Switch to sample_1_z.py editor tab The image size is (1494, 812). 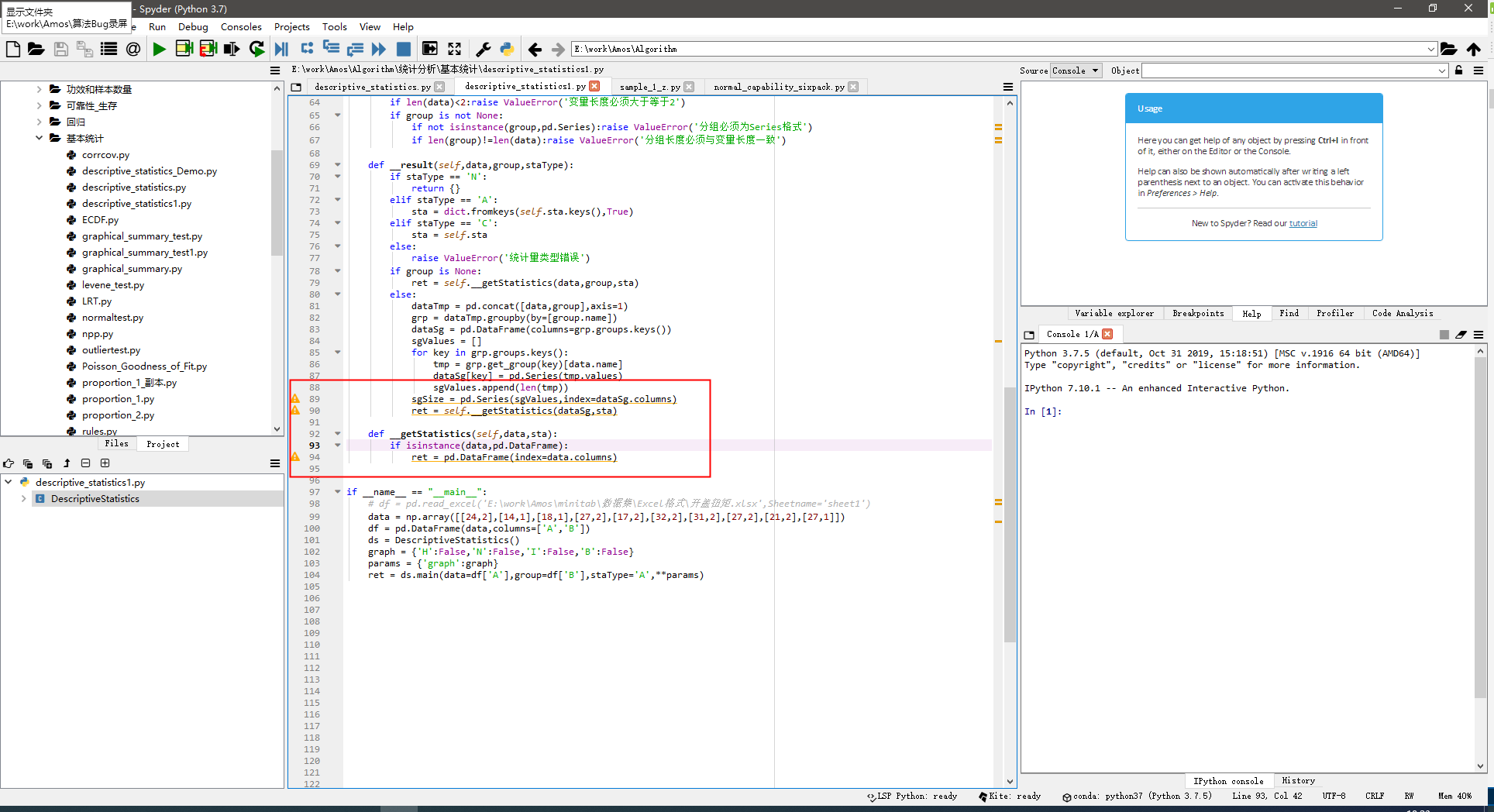649,87
